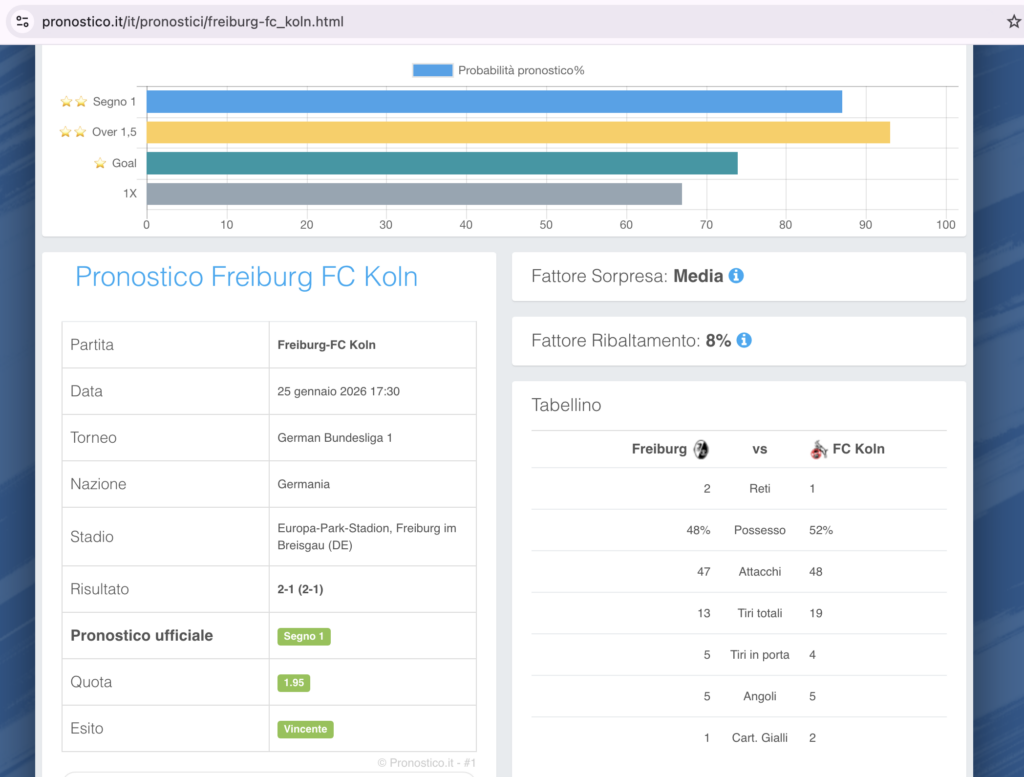Click the Pronostico Freiburg FC Koln heading
The image size is (1024, 777).
point(246,277)
